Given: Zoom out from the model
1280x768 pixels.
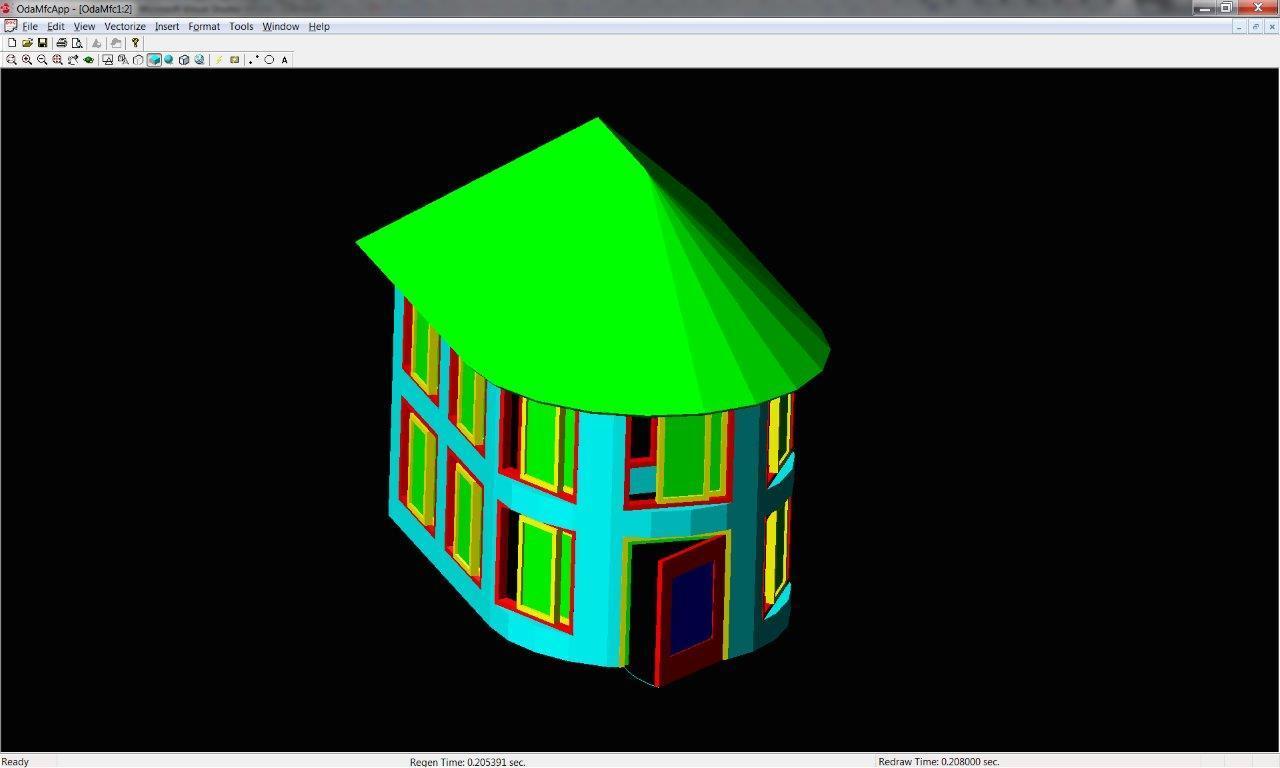Looking at the screenshot, I should pyautogui.click(x=42, y=59).
